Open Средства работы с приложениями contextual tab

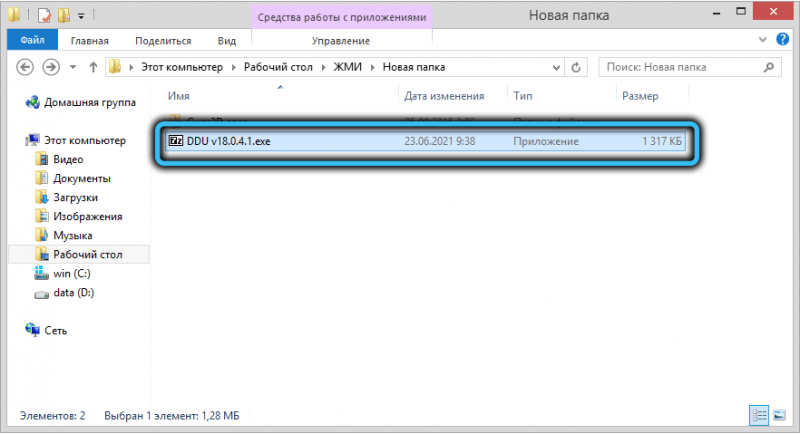click(x=342, y=17)
